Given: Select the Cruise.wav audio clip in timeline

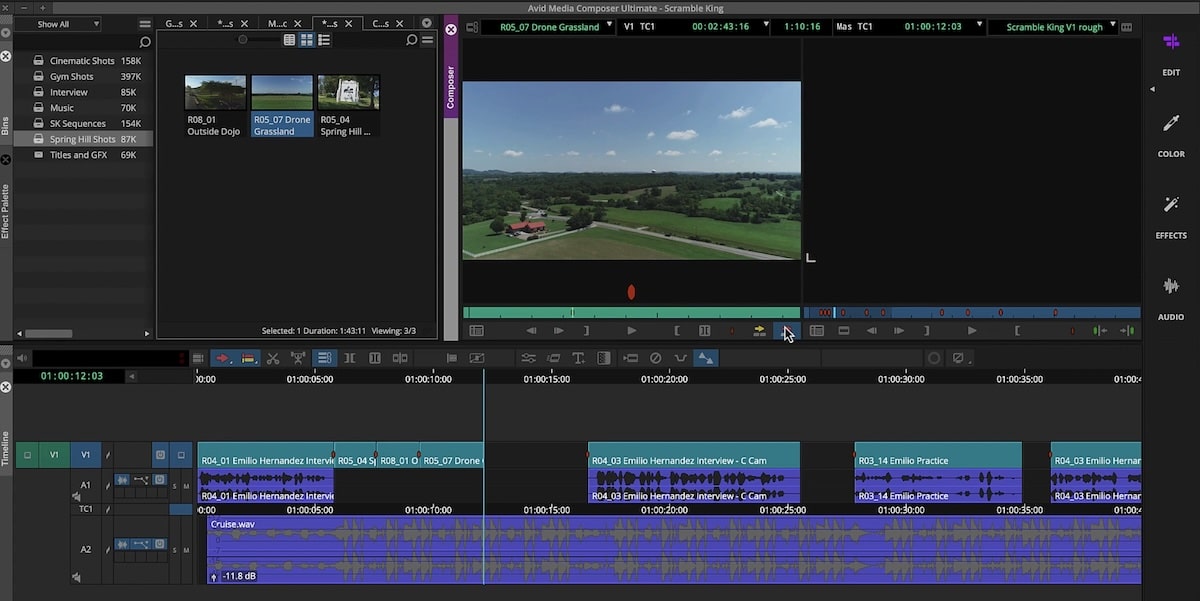Looking at the screenshot, I should [x=673, y=549].
